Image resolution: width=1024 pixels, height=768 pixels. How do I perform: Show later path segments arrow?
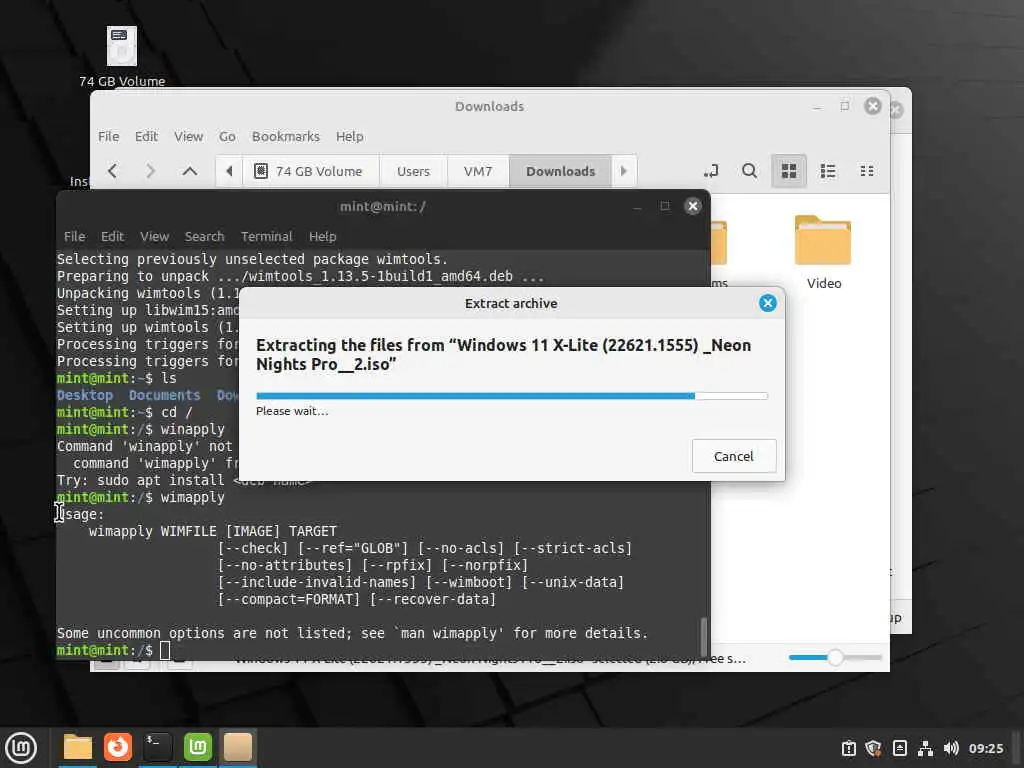[624, 171]
